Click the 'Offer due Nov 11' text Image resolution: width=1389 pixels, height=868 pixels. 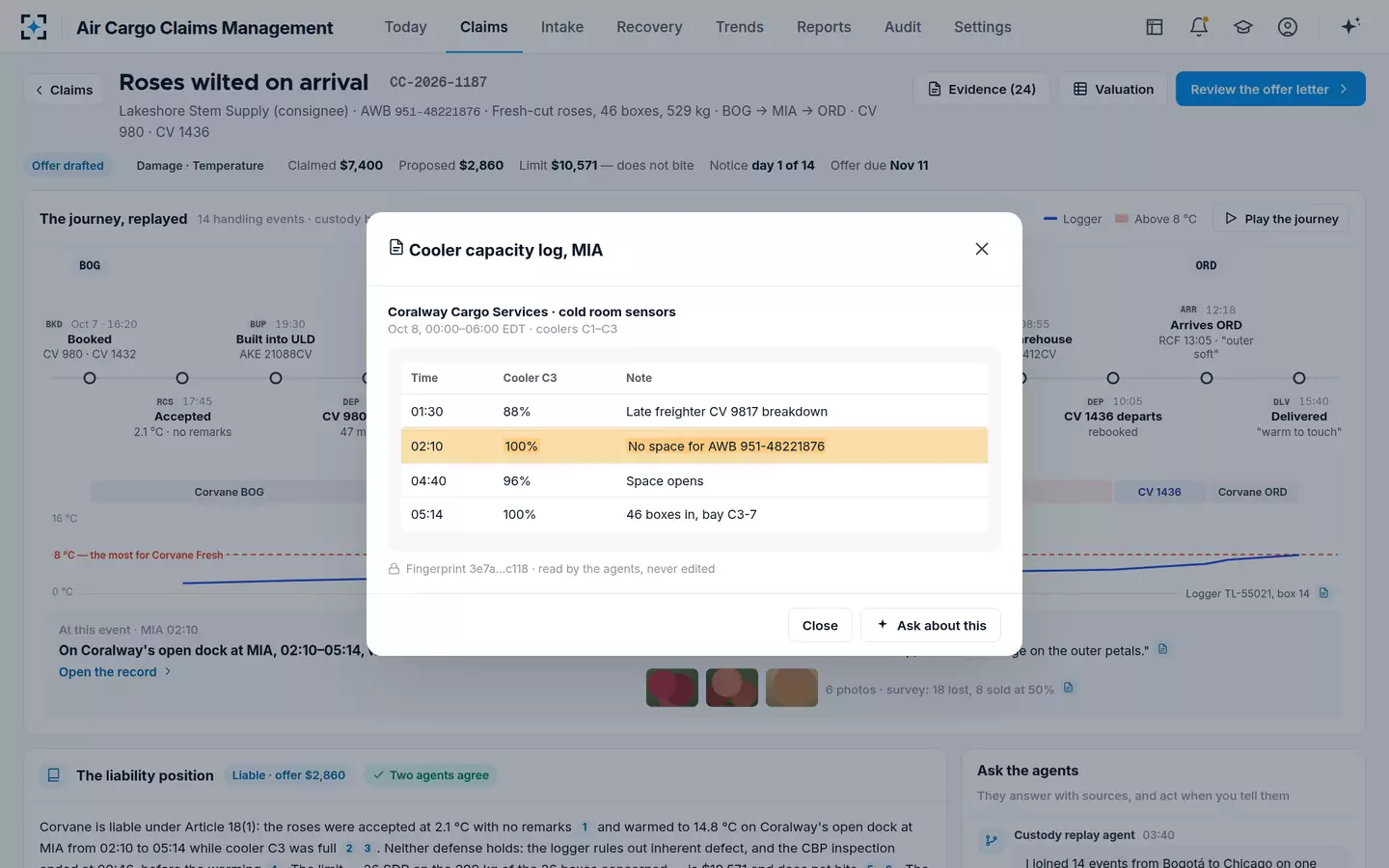880,166
